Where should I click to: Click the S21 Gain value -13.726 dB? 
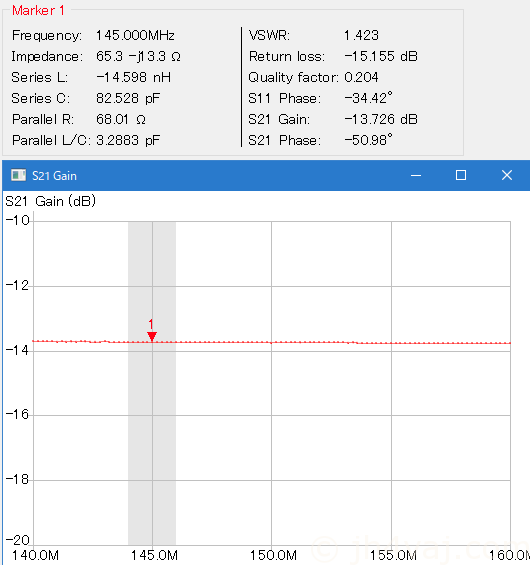pyautogui.click(x=381, y=119)
